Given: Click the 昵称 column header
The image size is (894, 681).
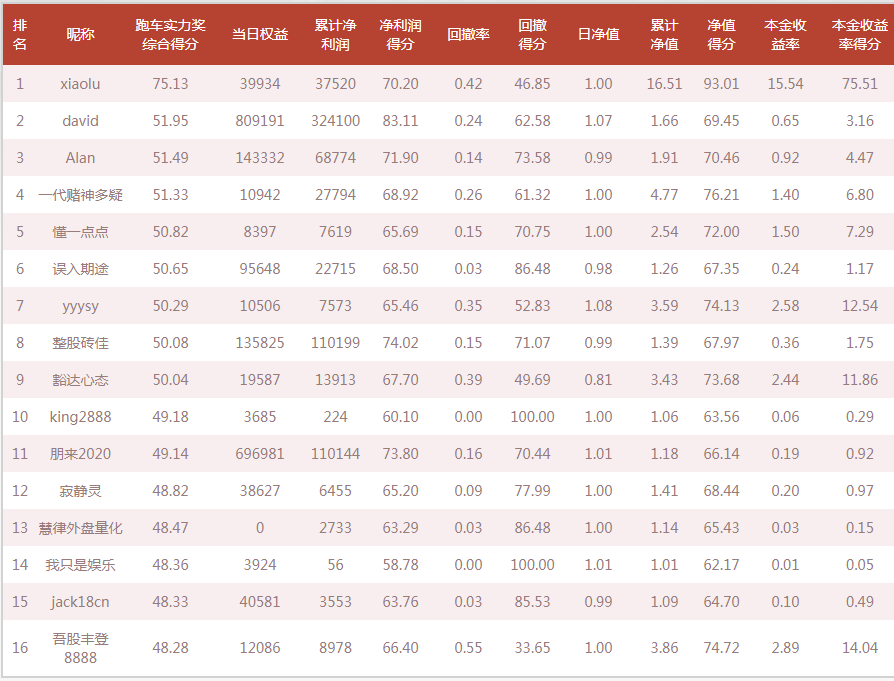Looking at the screenshot, I should tap(80, 35).
